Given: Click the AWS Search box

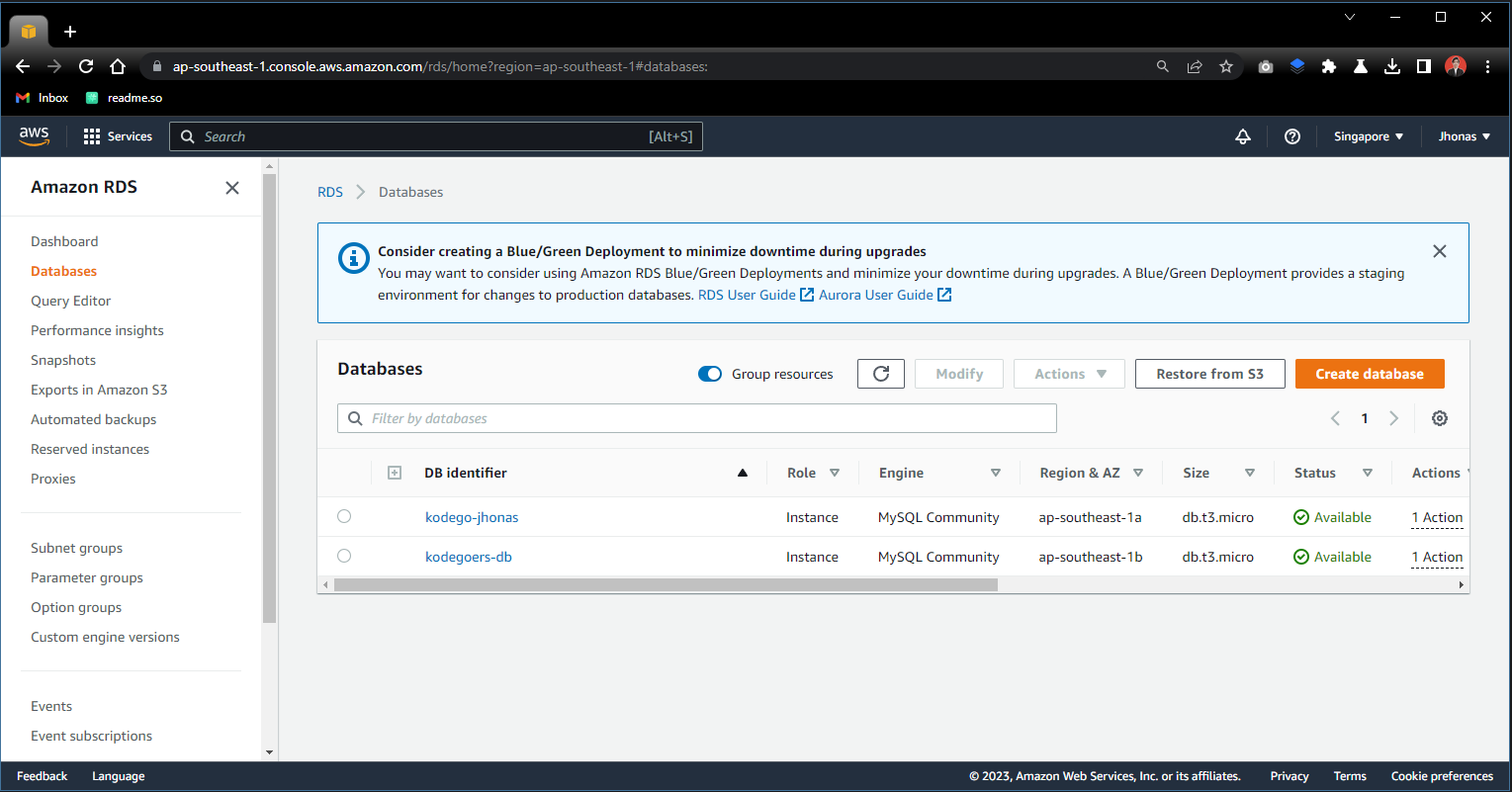Looking at the screenshot, I should click(x=436, y=136).
